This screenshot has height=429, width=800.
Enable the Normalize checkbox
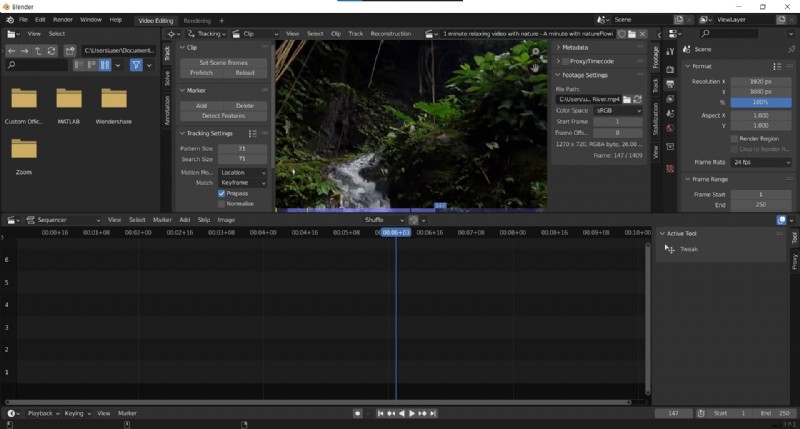[x=221, y=204]
